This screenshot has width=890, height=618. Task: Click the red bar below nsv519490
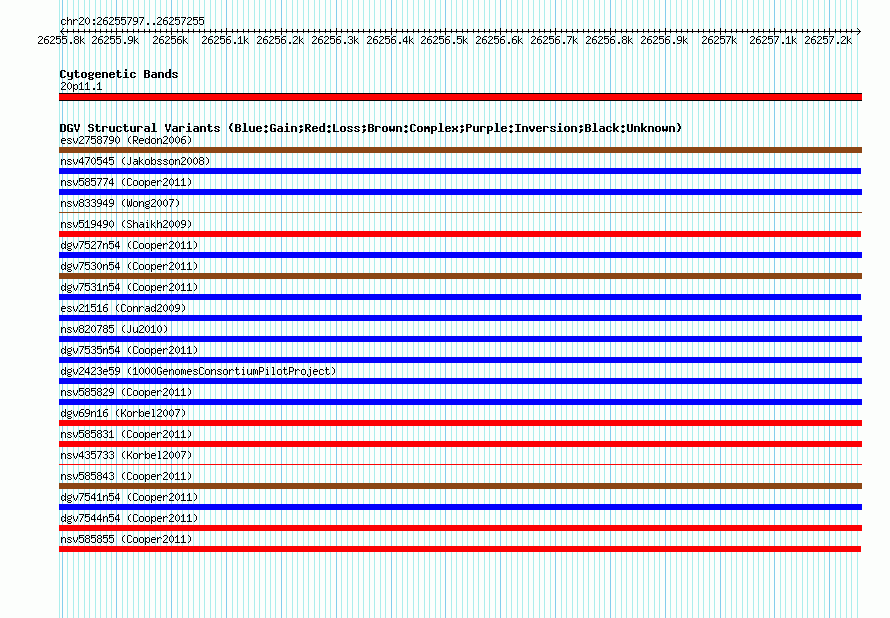[460, 234]
